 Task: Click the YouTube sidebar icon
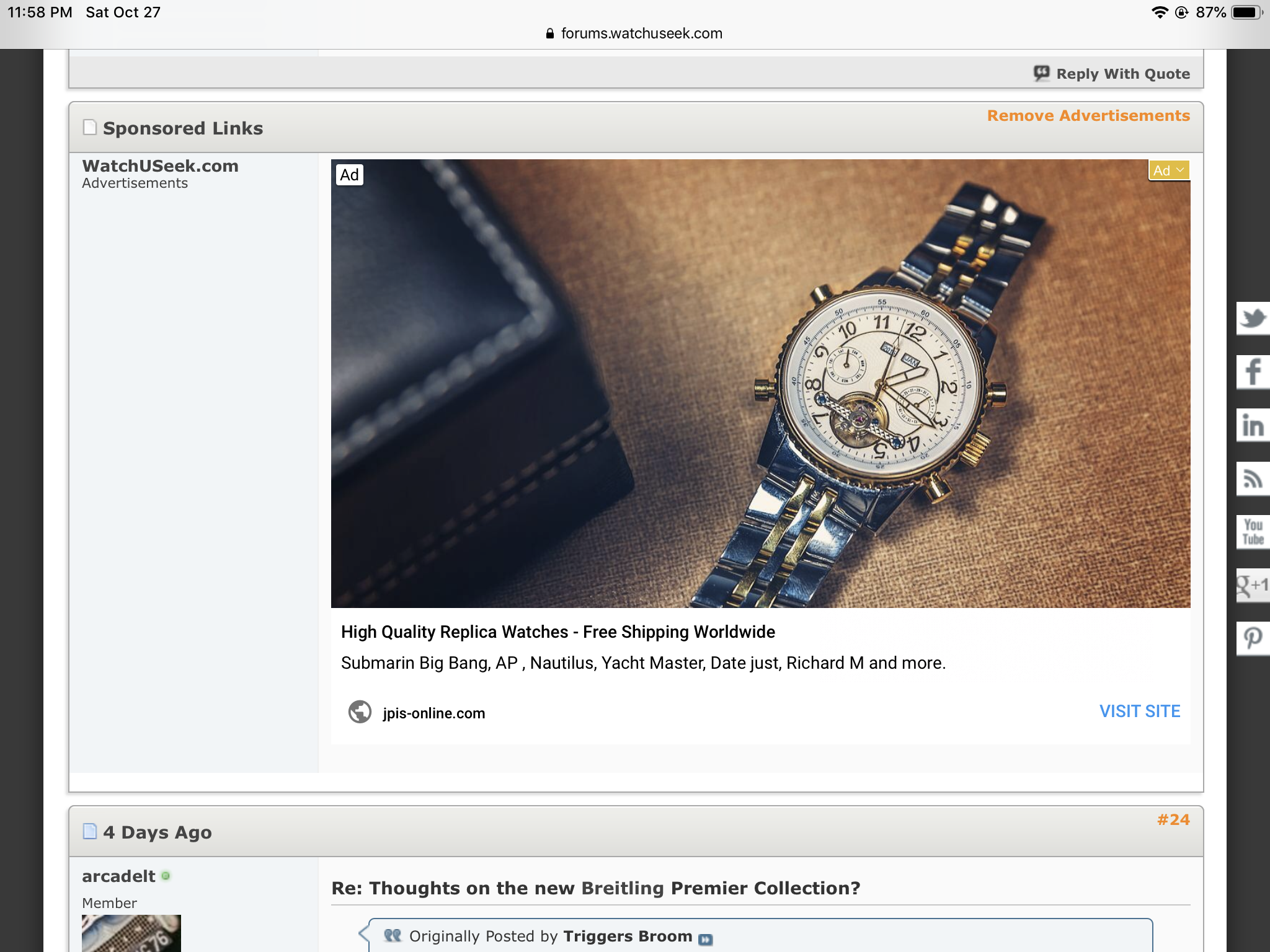[x=1253, y=532]
